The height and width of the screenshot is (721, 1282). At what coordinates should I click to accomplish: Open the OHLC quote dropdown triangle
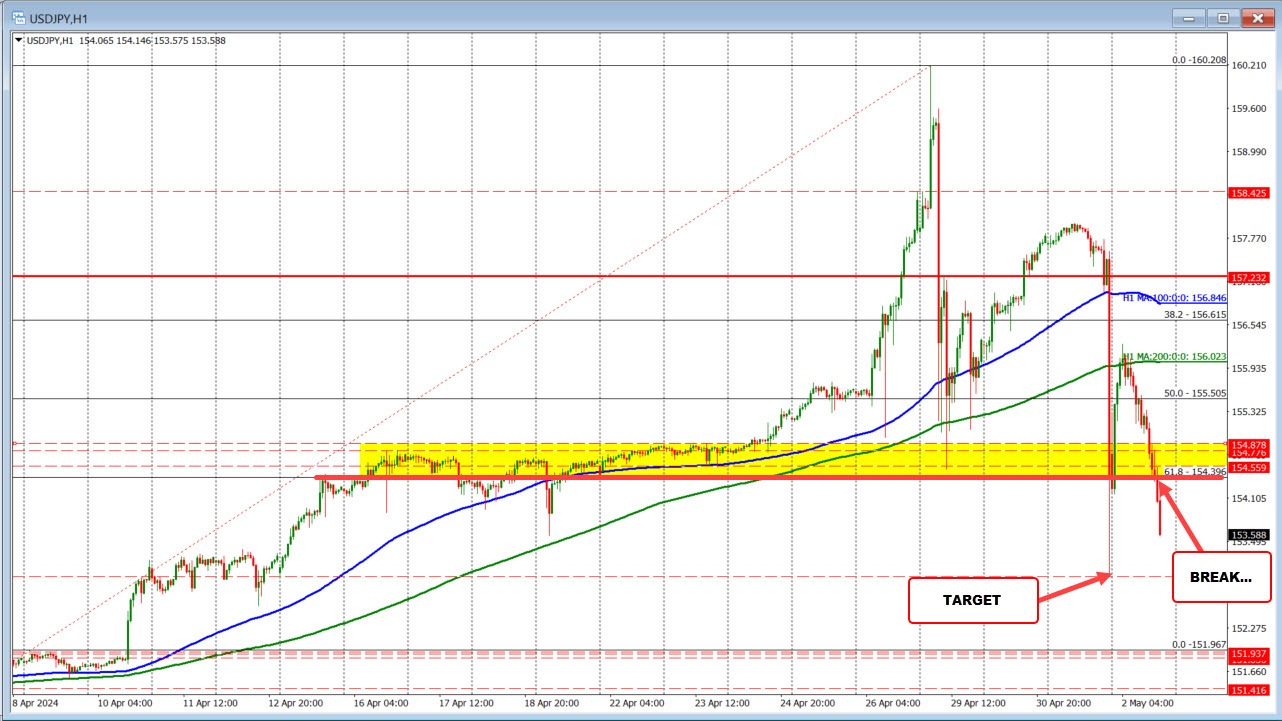click(x=17, y=41)
